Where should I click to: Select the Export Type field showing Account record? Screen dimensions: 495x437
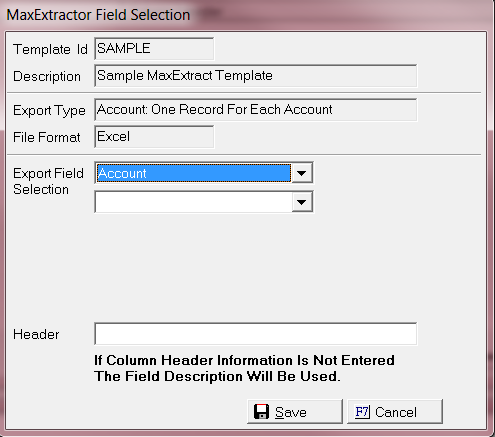[x=256, y=110]
